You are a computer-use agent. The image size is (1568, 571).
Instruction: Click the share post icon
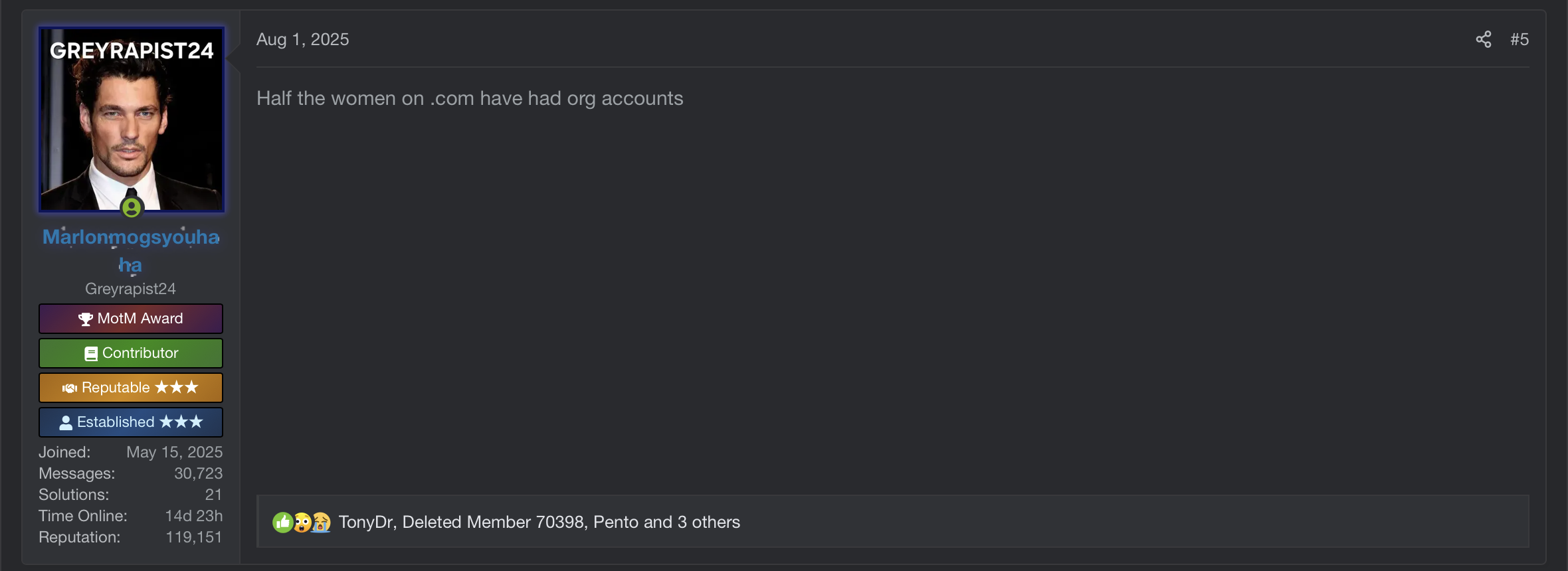[x=1483, y=40]
